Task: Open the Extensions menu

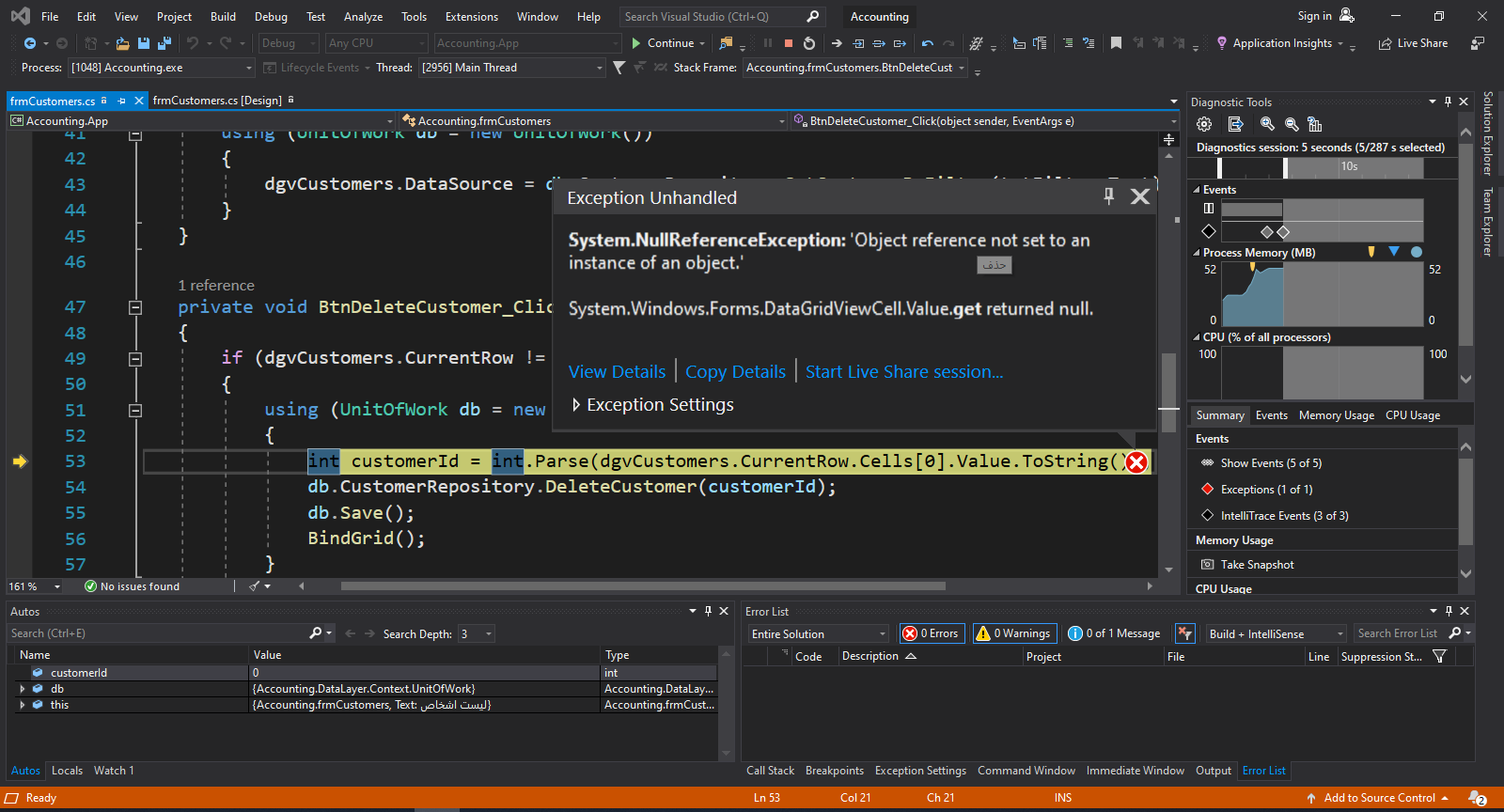Action: pyautogui.click(x=472, y=17)
